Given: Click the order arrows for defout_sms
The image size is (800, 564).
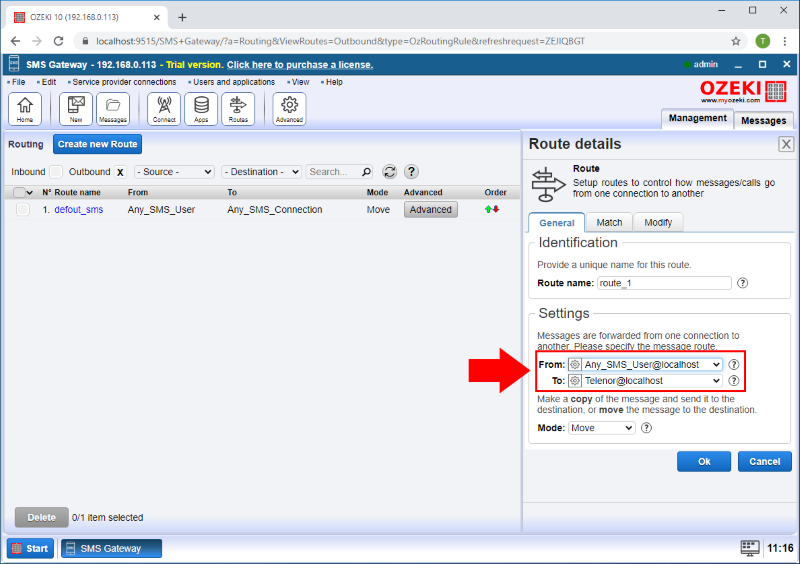Looking at the screenshot, I should pos(492,209).
